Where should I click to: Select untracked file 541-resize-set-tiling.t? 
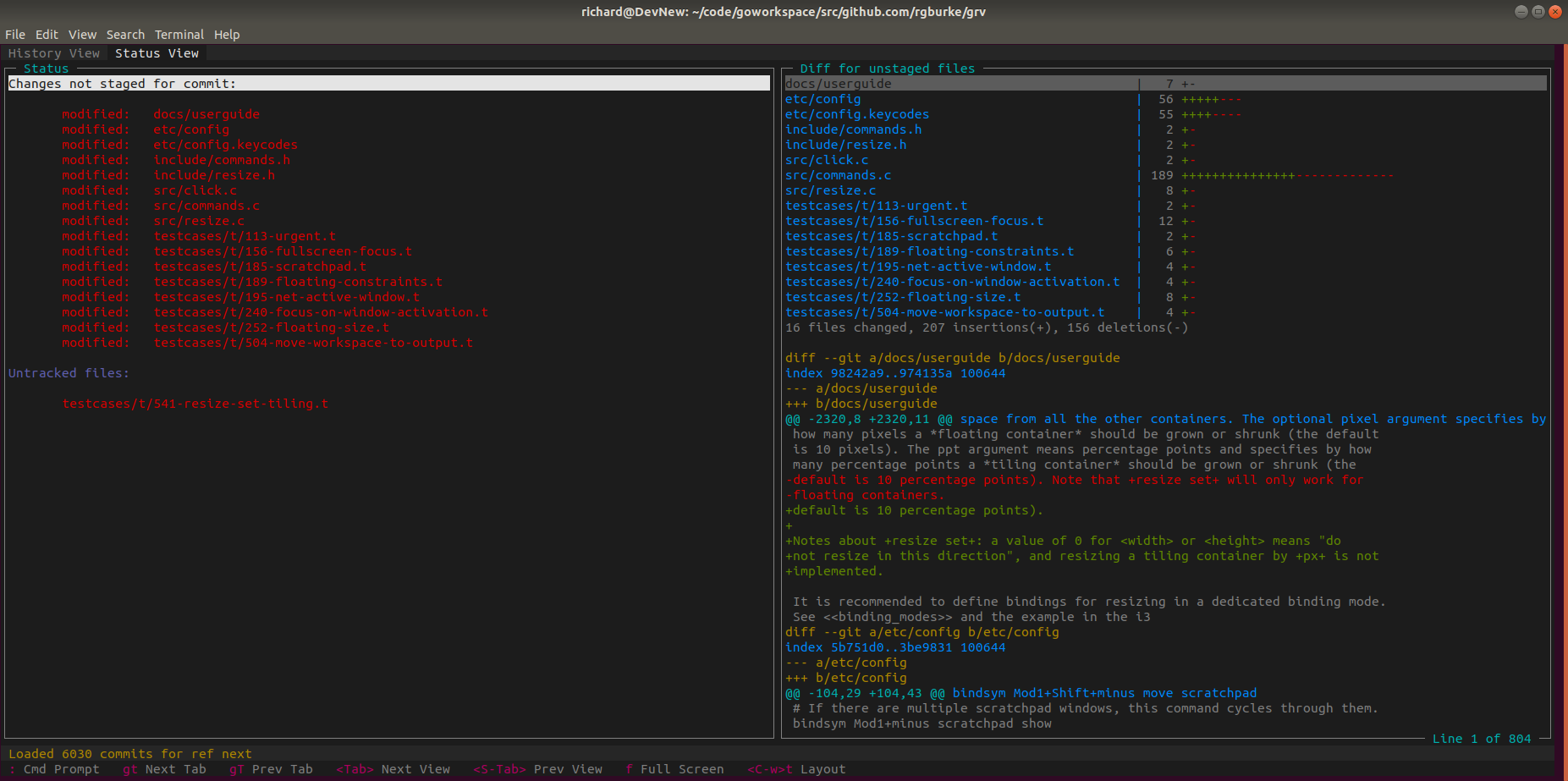(x=195, y=404)
